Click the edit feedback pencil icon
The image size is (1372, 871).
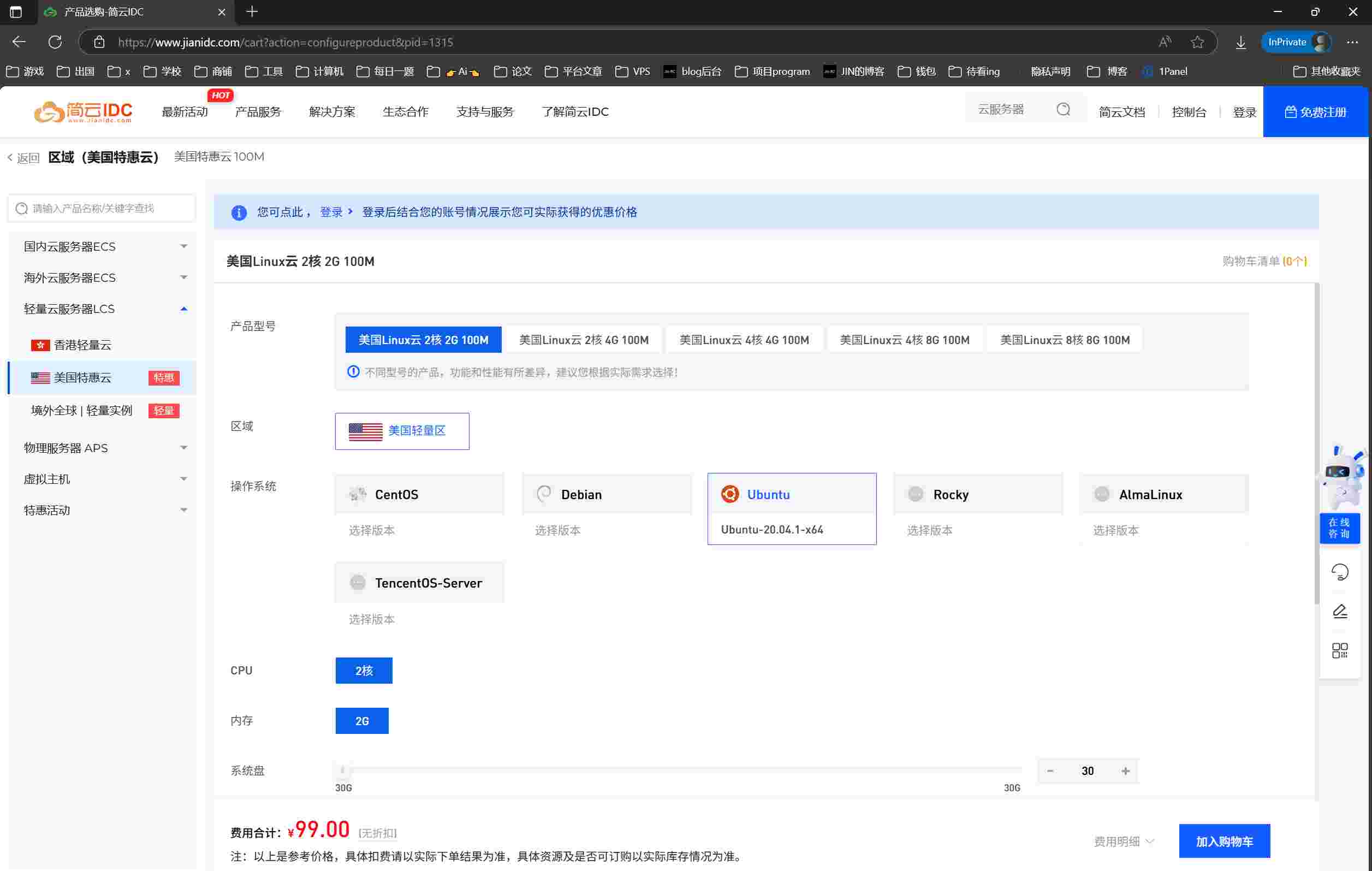1340,611
